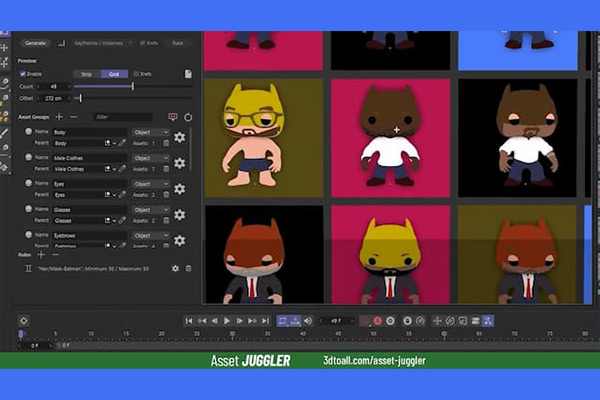Click the autokeying circle button
Screen dimensions: 600x400
pyautogui.click(x=390, y=321)
